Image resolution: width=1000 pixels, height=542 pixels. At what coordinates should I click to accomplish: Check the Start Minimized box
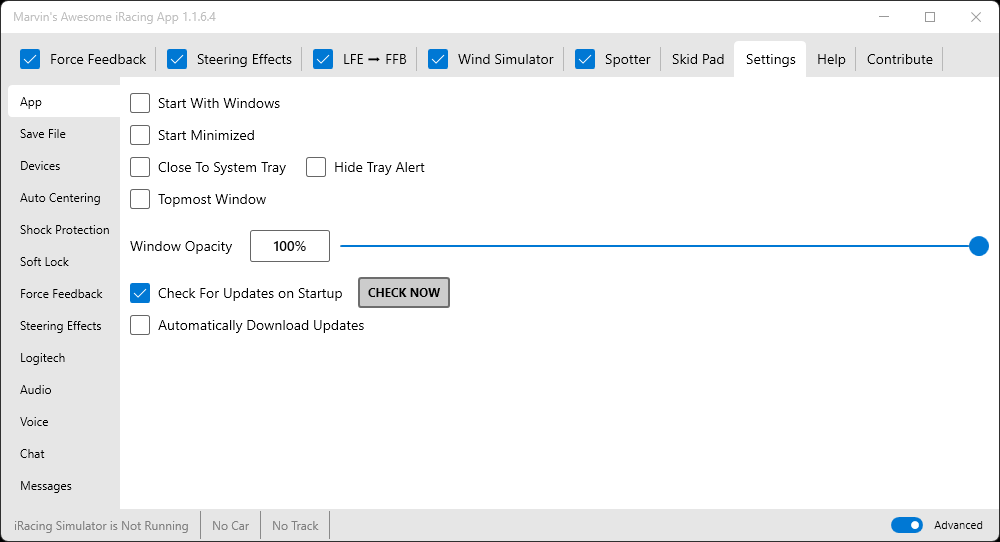coord(140,135)
